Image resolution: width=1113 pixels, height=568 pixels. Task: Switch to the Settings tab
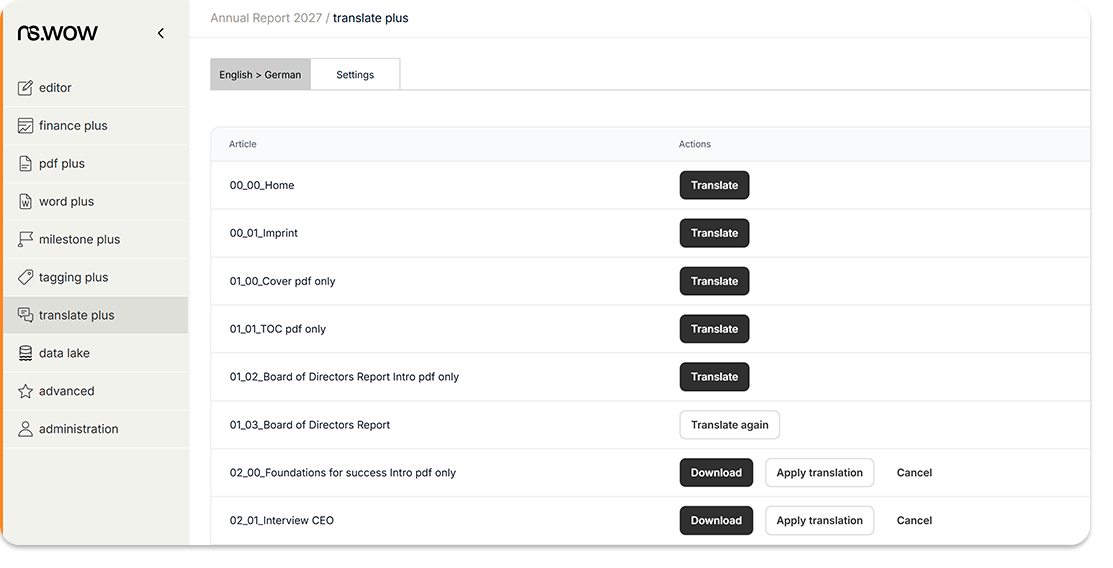point(355,75)
